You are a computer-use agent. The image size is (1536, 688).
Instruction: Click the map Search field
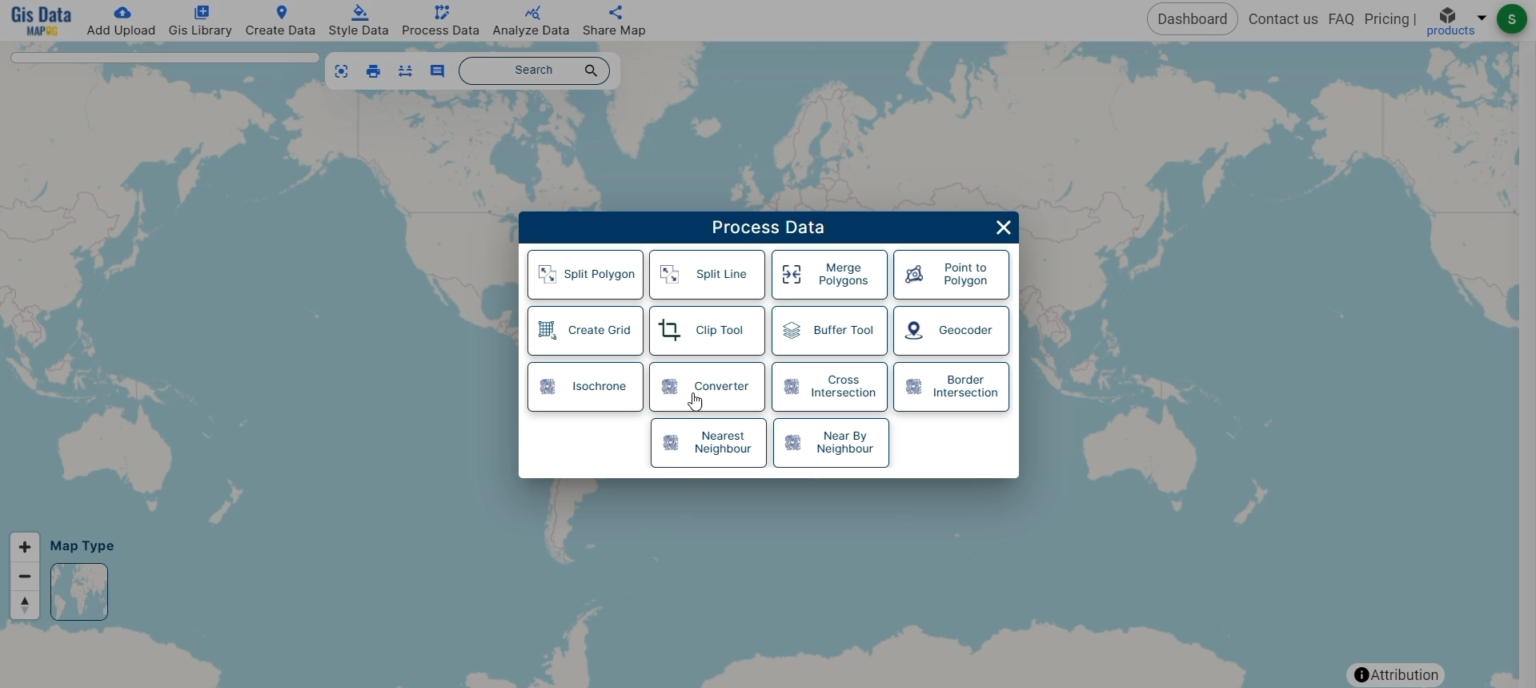click(534, 71)
